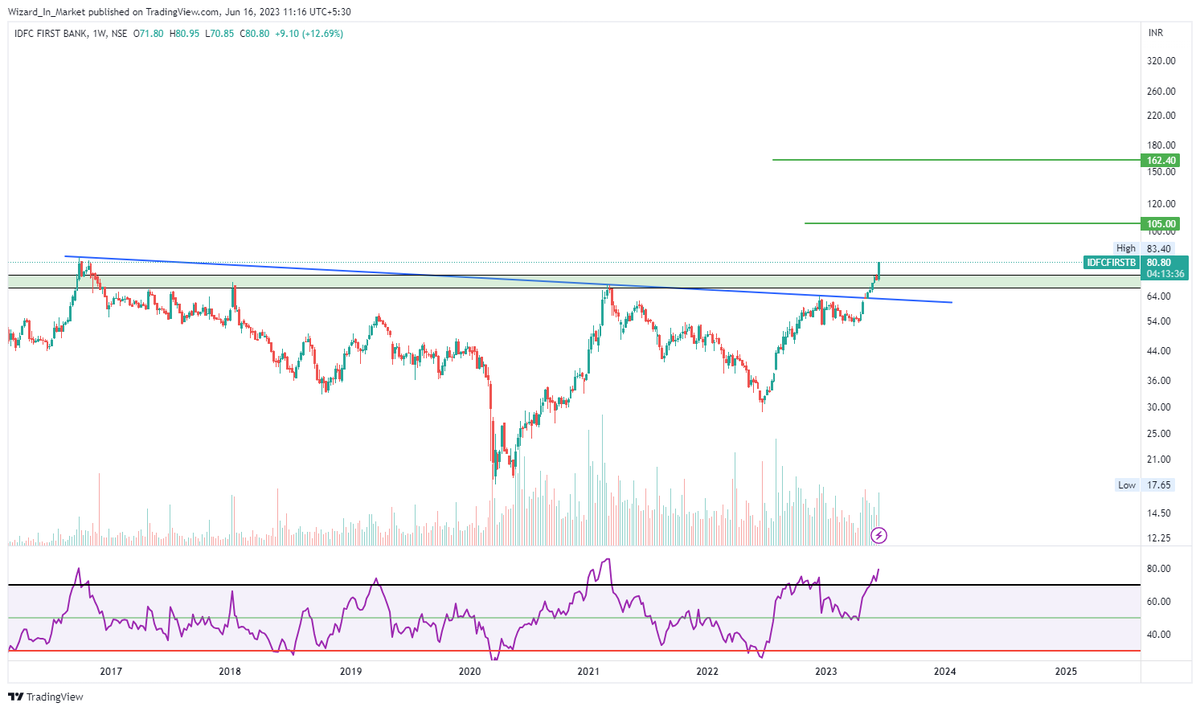This screenshot has width=1200, height=711.
Task: Select the 2023 label on time axis
Action: tap(826, 672)
